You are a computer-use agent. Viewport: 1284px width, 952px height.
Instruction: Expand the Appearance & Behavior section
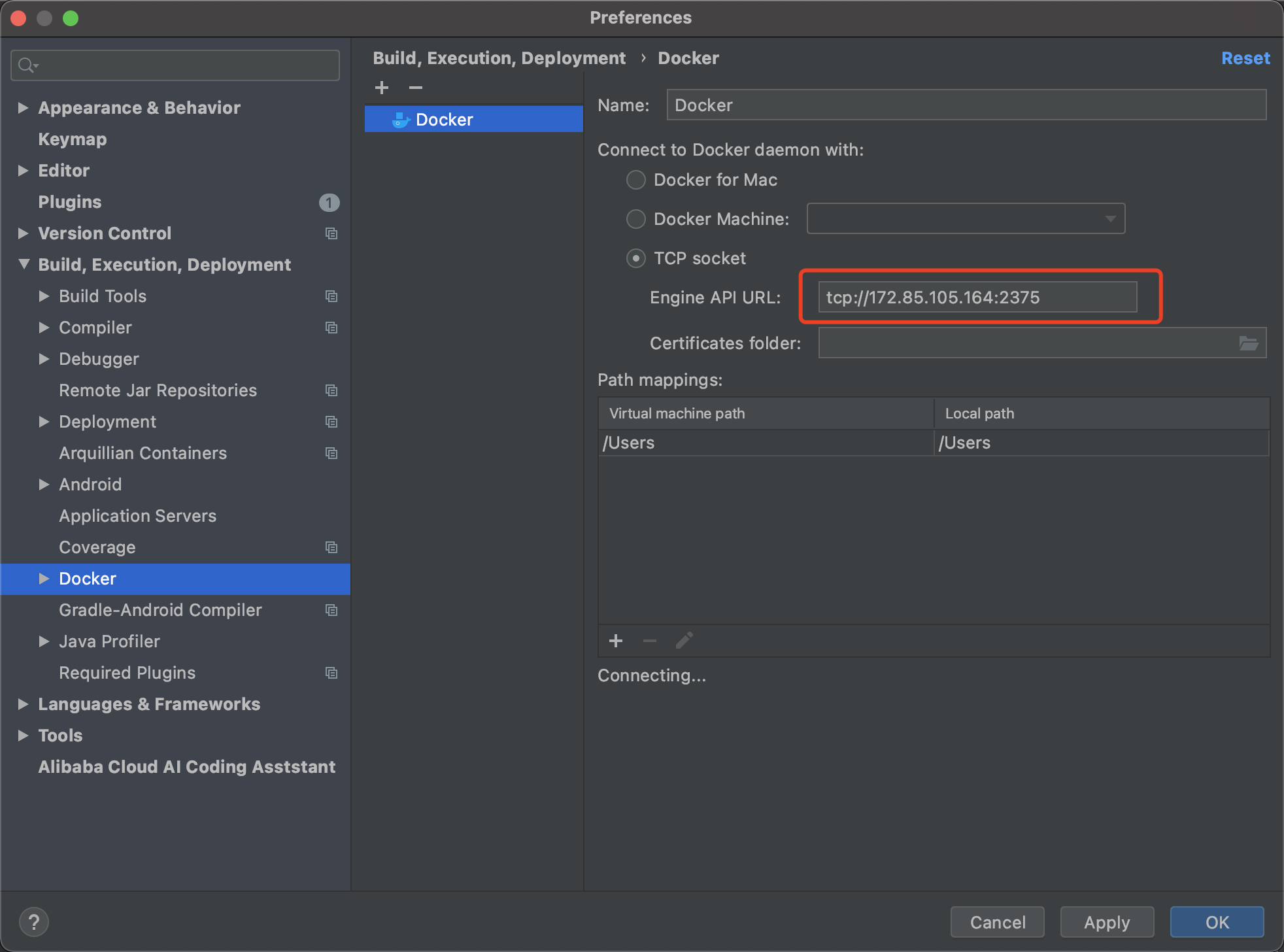tap(23, 108)
